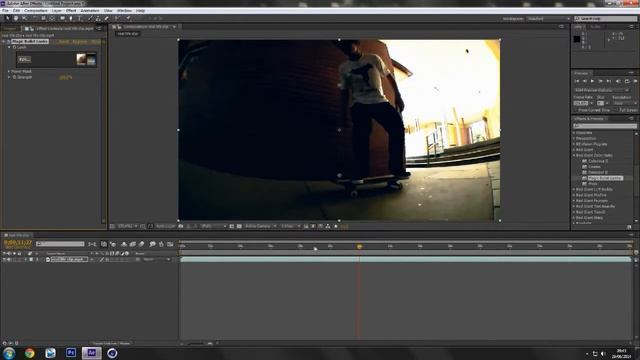Screen dimensions: 640x360
Task: Select the Eraser tool
Action: click(107, 18)
